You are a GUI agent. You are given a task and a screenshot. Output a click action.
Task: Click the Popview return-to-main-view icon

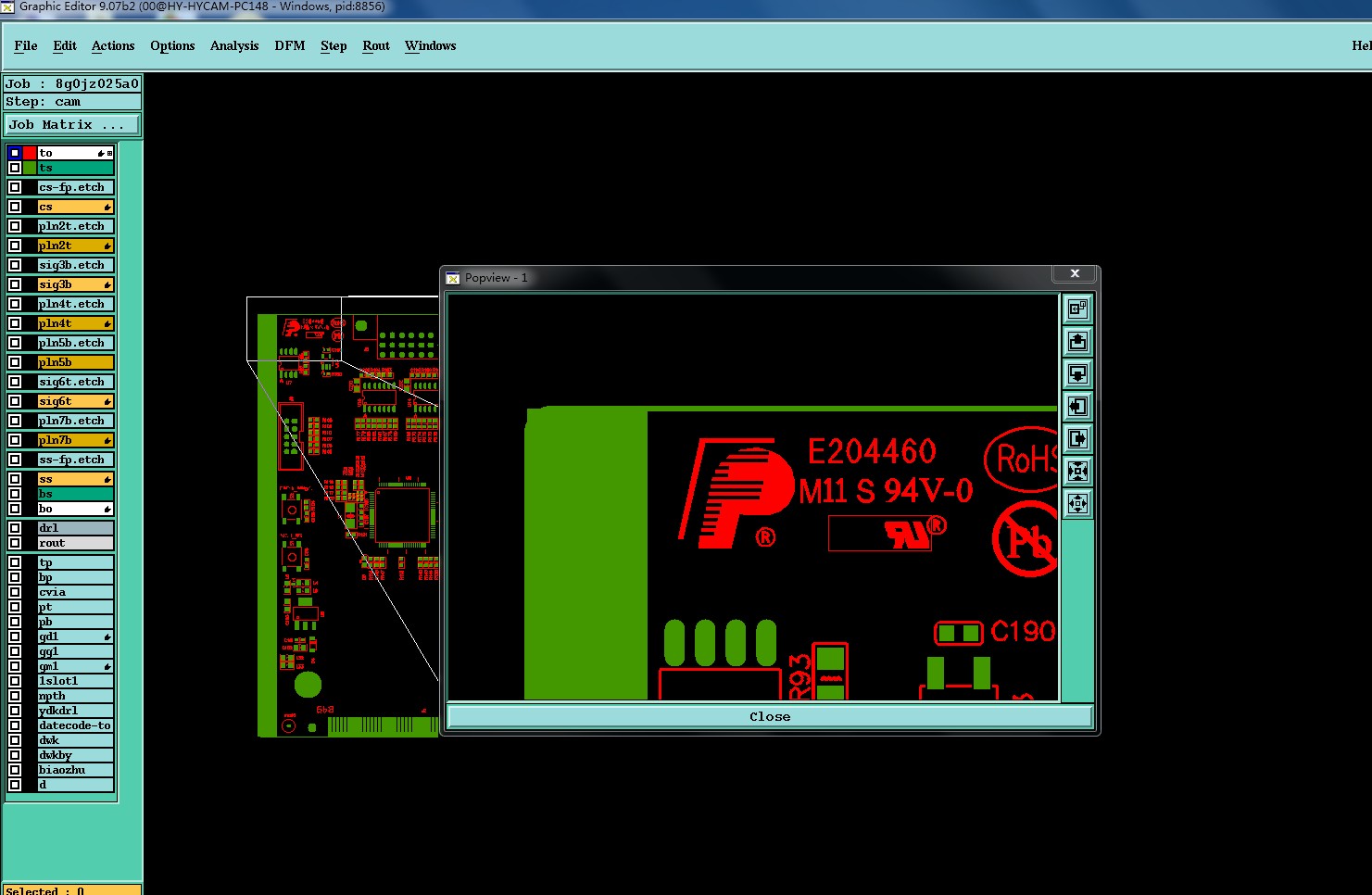coord(1077,309)
